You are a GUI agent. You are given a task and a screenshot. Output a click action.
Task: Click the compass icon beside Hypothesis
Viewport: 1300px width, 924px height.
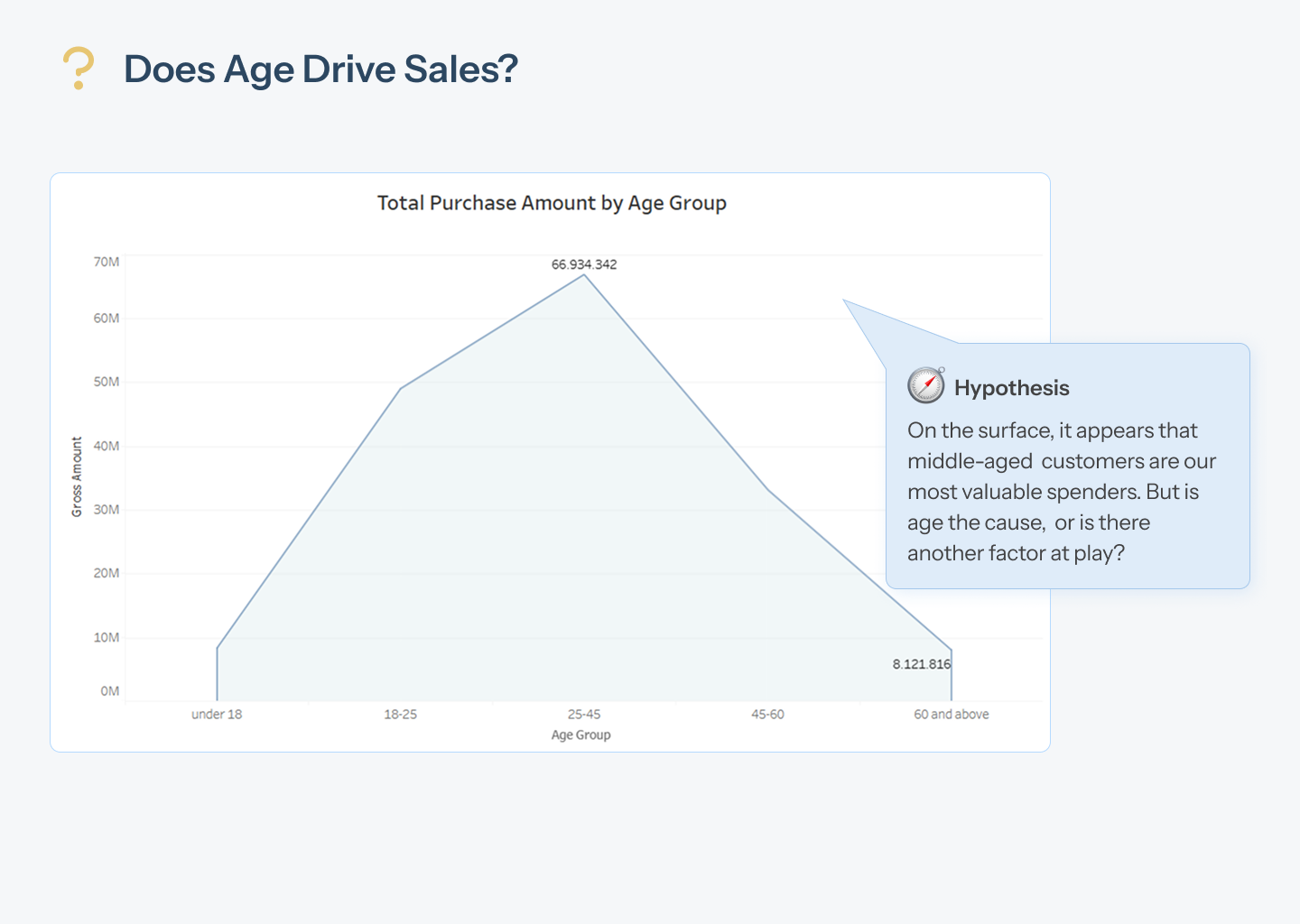[926, 385]
